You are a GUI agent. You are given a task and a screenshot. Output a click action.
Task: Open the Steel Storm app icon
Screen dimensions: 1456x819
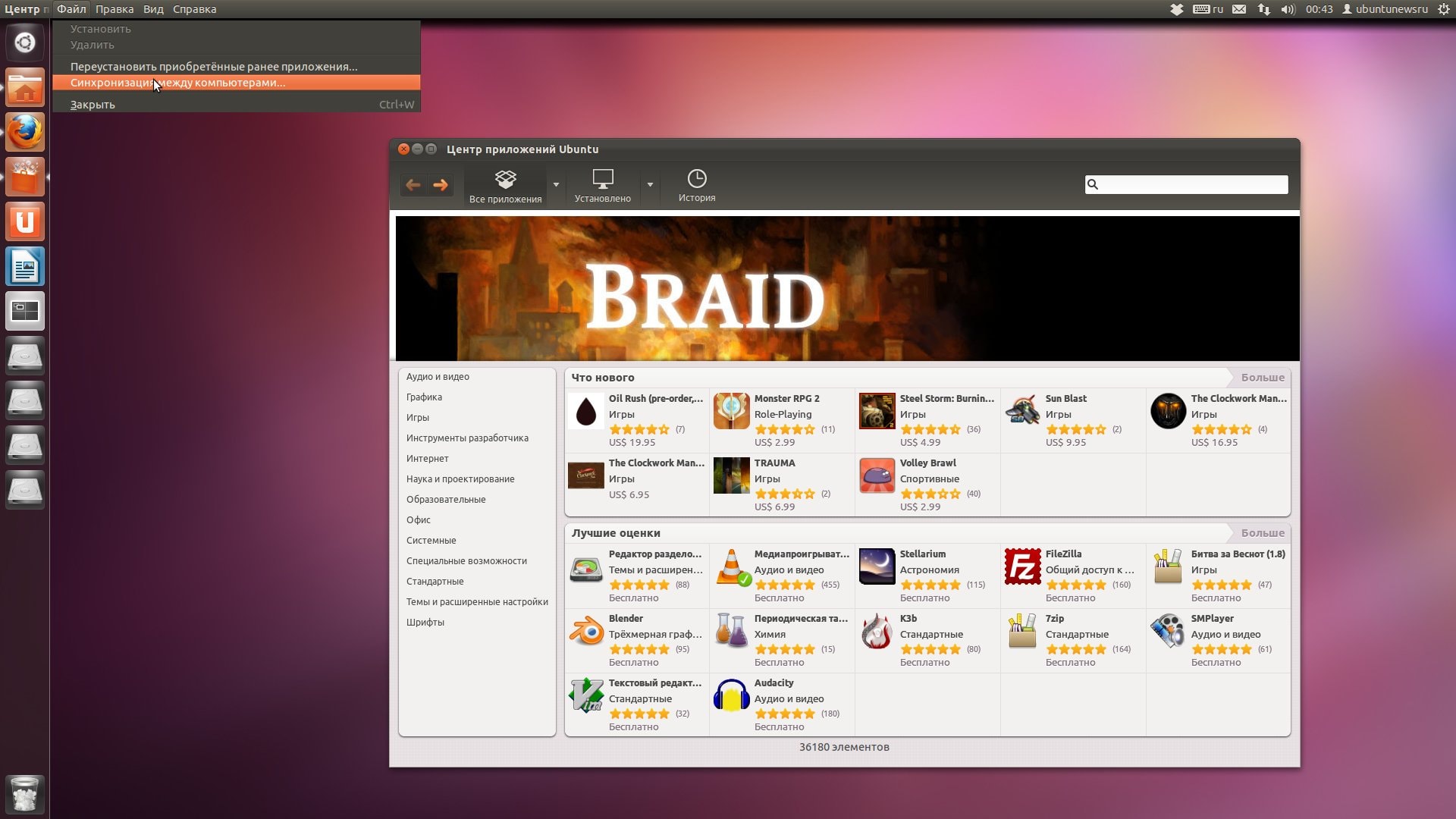click(877, 412)
